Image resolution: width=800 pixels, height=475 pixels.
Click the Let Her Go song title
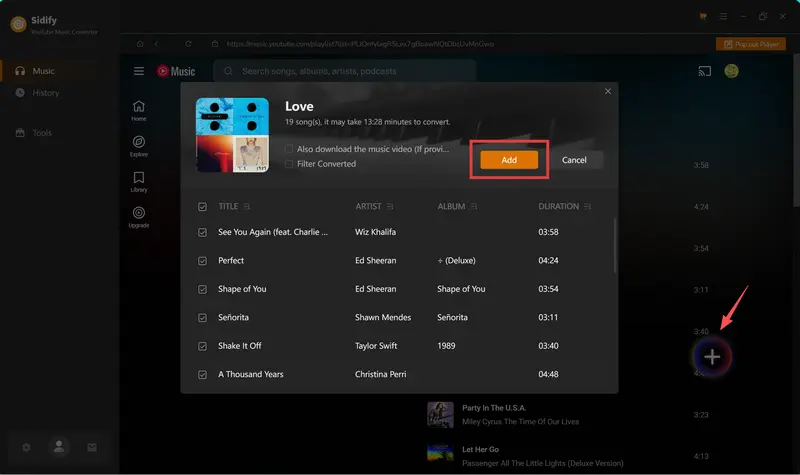pyautogui.click(x=481, y=449)
